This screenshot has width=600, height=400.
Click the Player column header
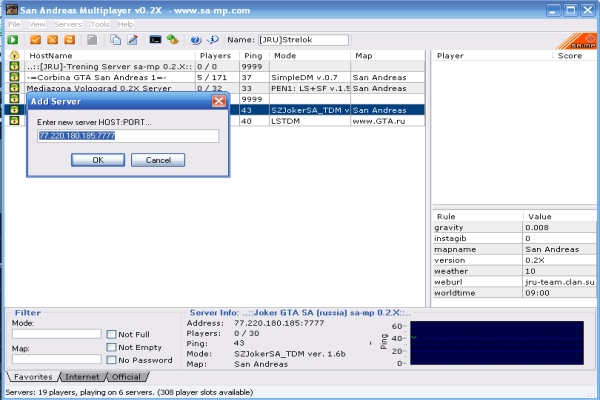coord(492,56)
